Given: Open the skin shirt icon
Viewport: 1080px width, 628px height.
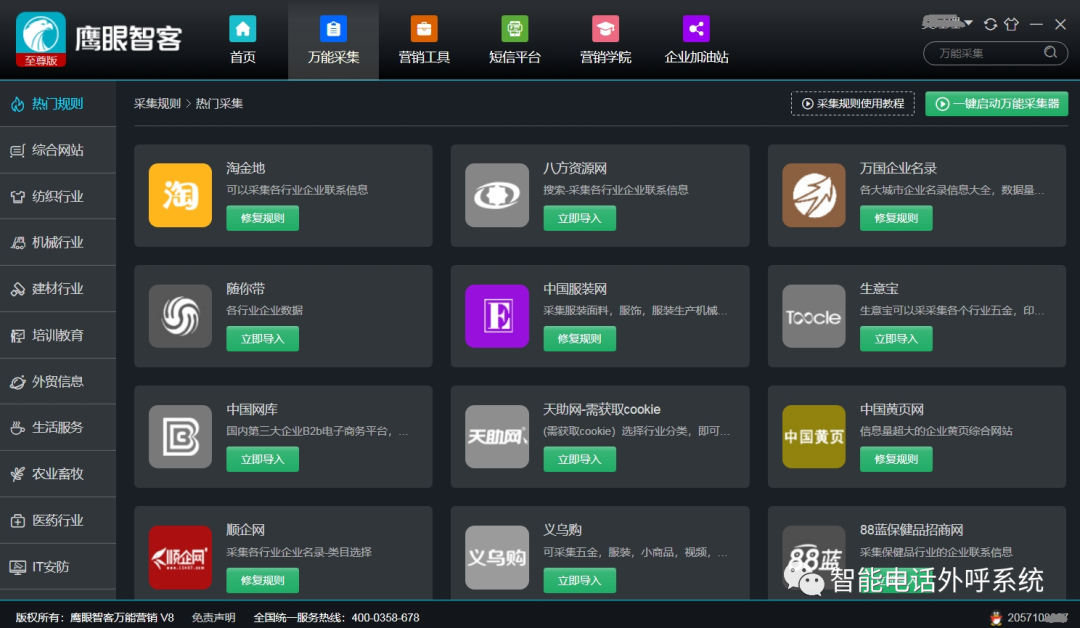Looking at the screenshot, I should click(1012, 24).
